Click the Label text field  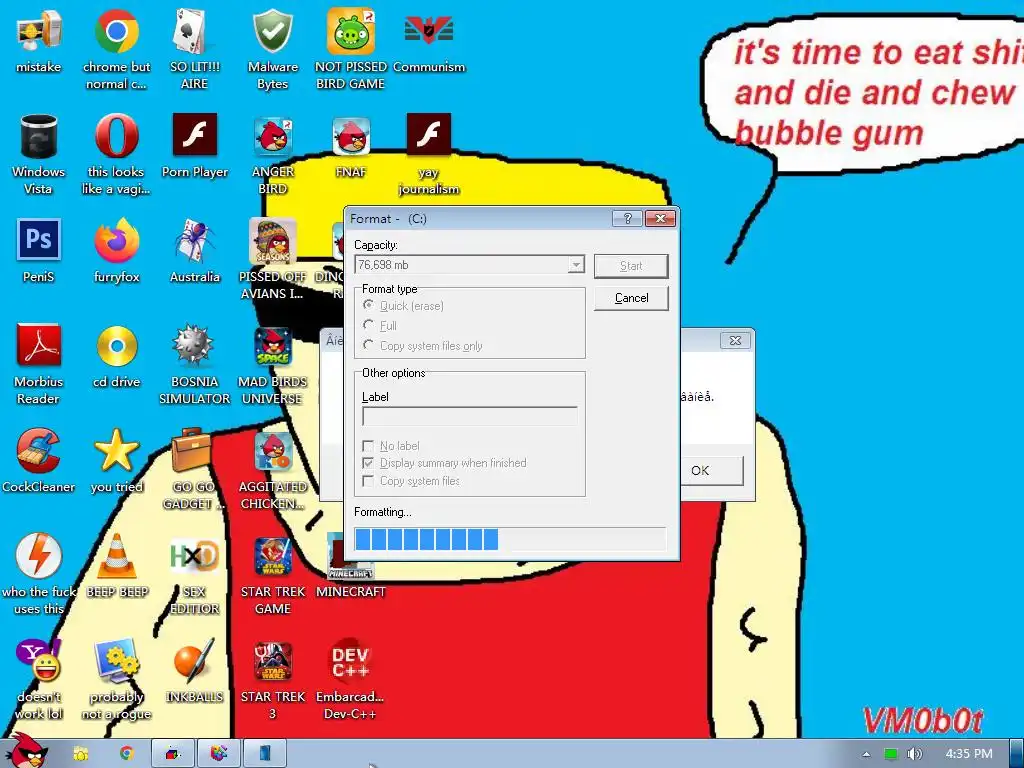coord(470,417)
